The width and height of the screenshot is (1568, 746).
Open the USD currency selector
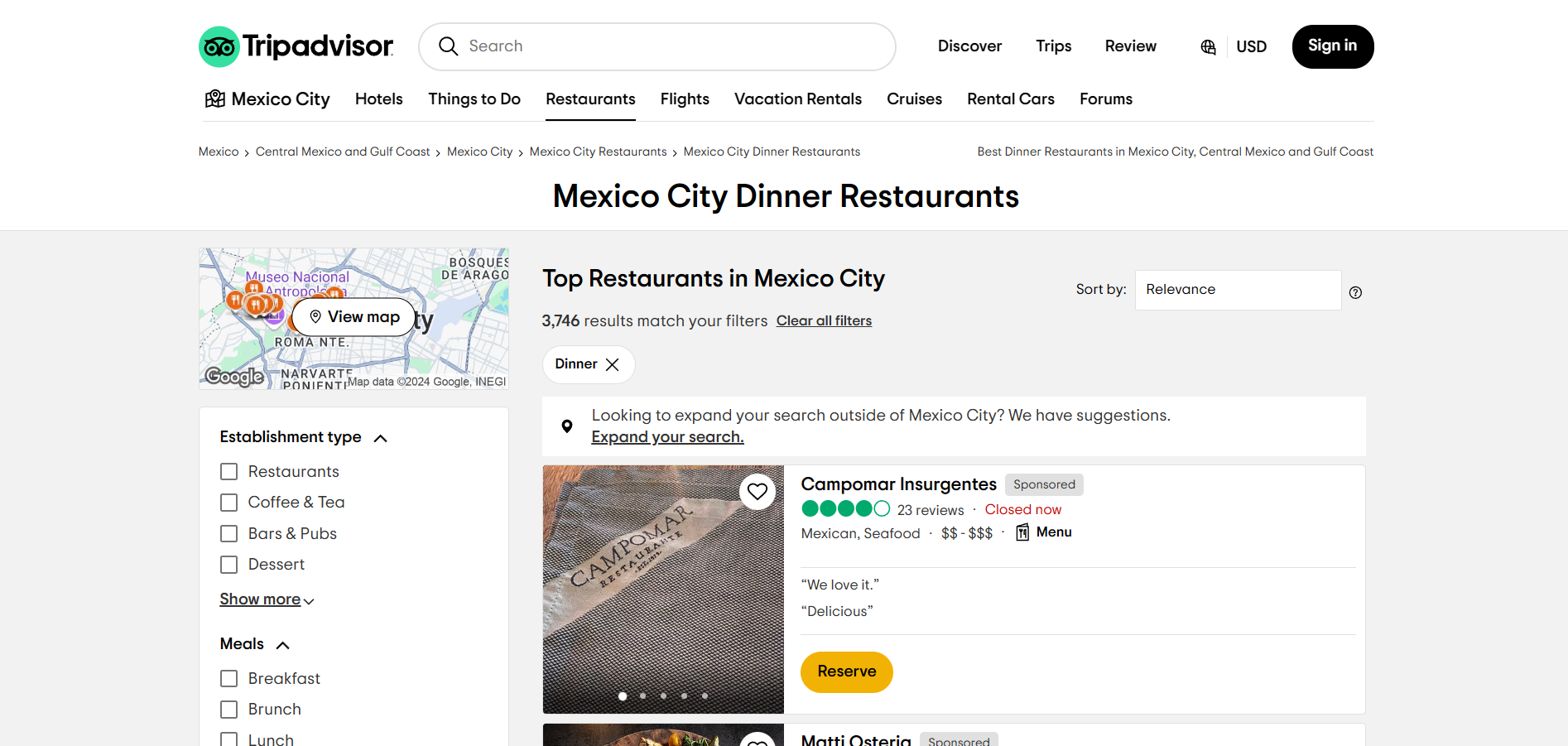pyautogui.click(x=1251, y=47)
